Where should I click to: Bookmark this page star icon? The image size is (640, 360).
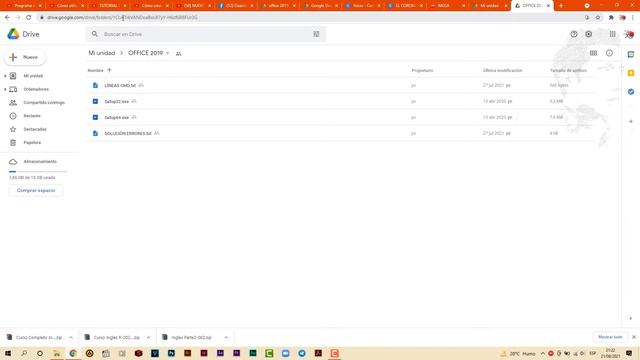(x=598, y=18)
